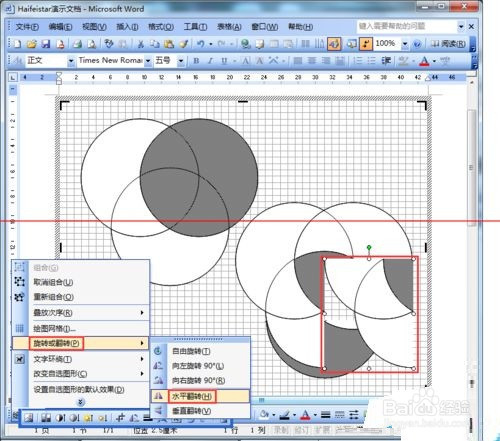Click the Ungroup icon beside 取消组合
This screenshot has width=500, height=441.
click(20, 282)
